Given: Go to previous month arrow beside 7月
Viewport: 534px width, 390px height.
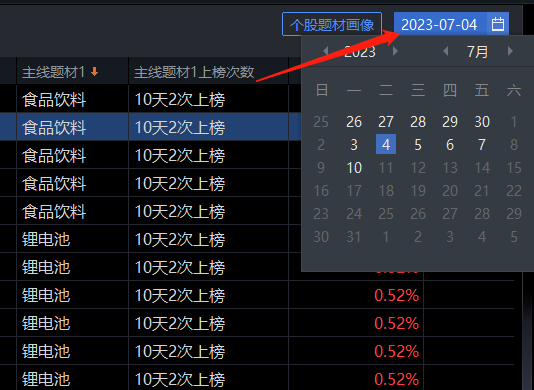Looking at the screenshot, I should (445, 51).
